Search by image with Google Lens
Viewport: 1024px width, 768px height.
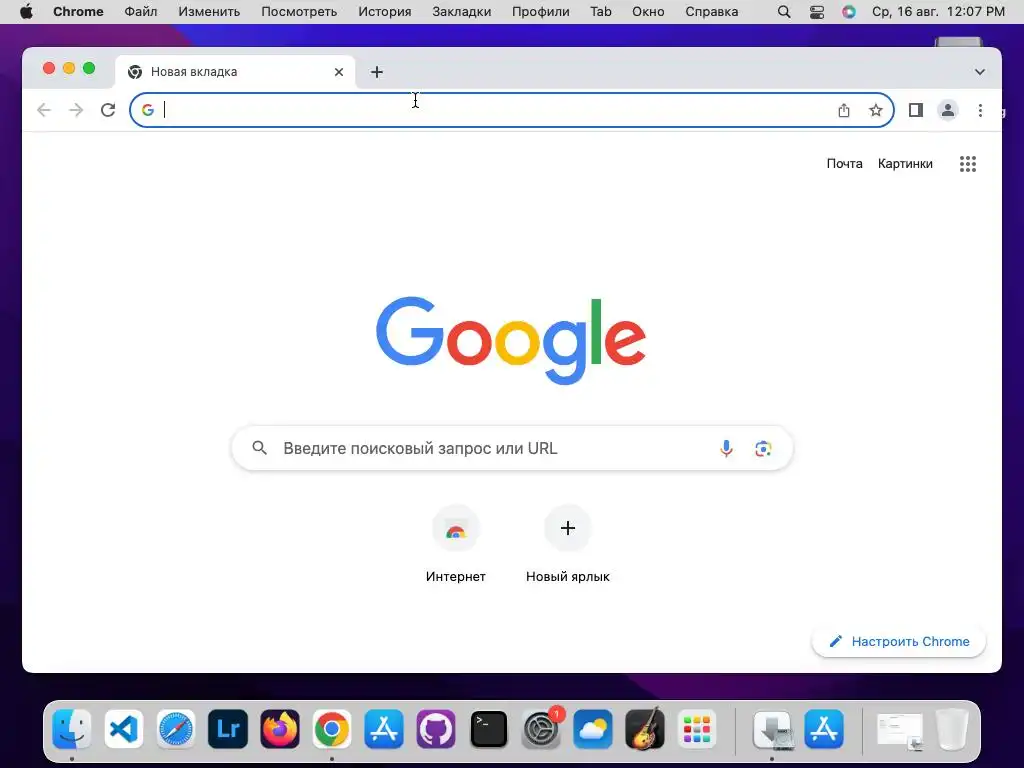tap(763, 449)
